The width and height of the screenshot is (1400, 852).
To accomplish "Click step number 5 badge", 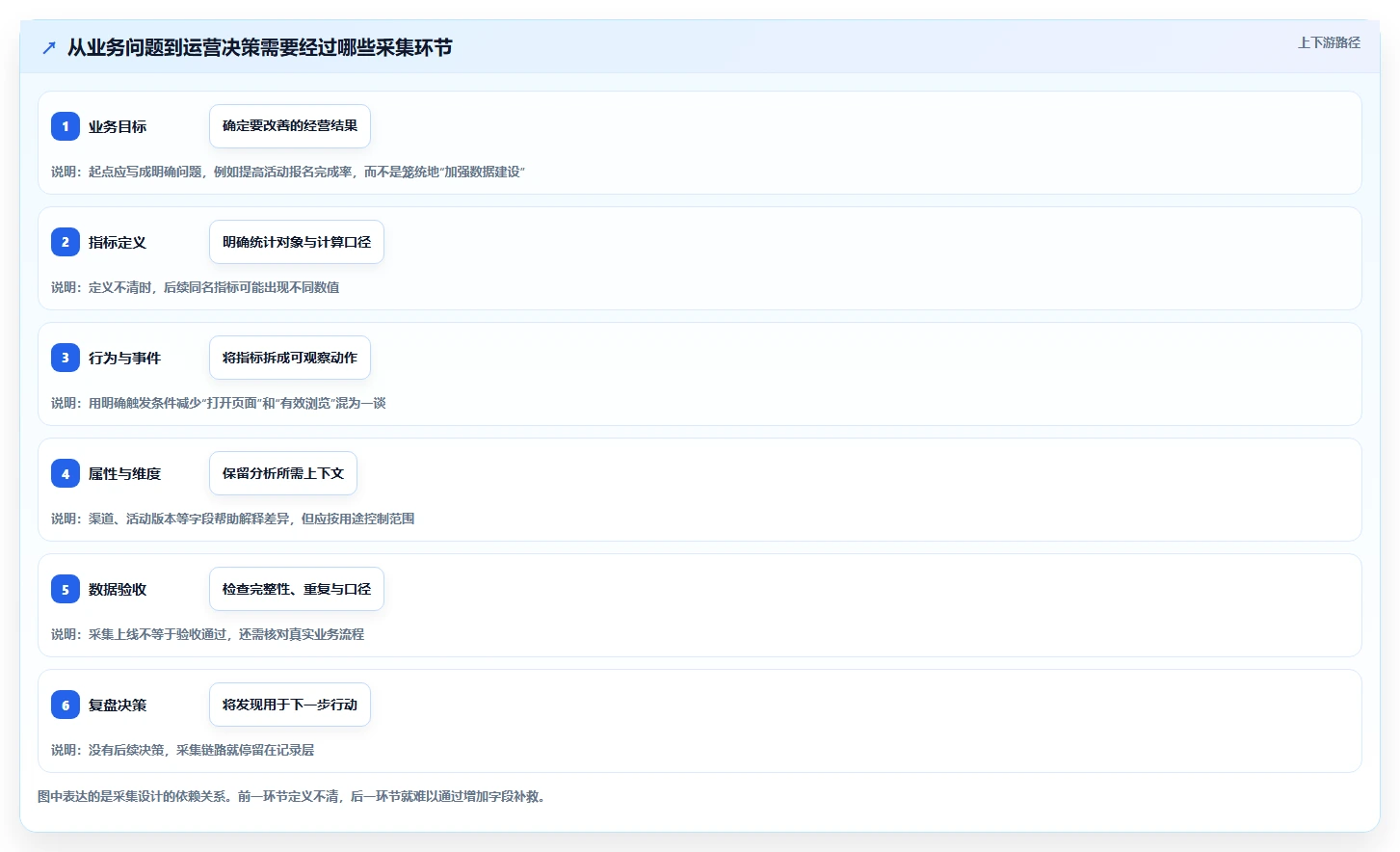I will (x=66, y=589).
